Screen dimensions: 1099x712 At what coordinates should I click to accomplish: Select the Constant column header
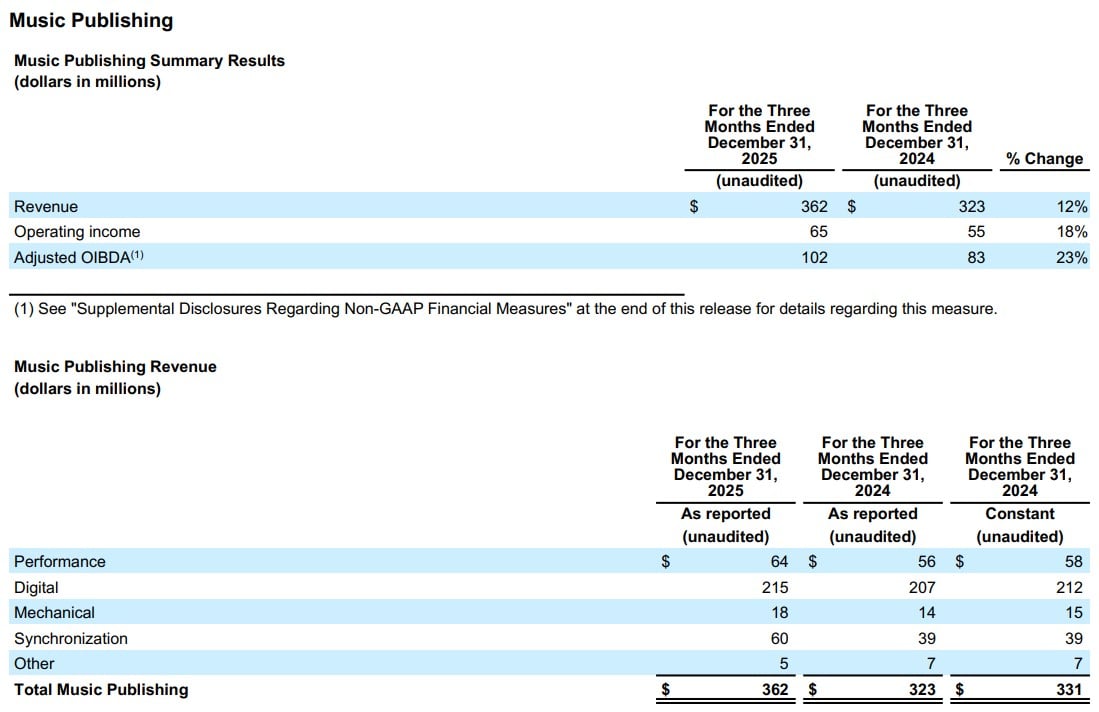coord(1019,513)
